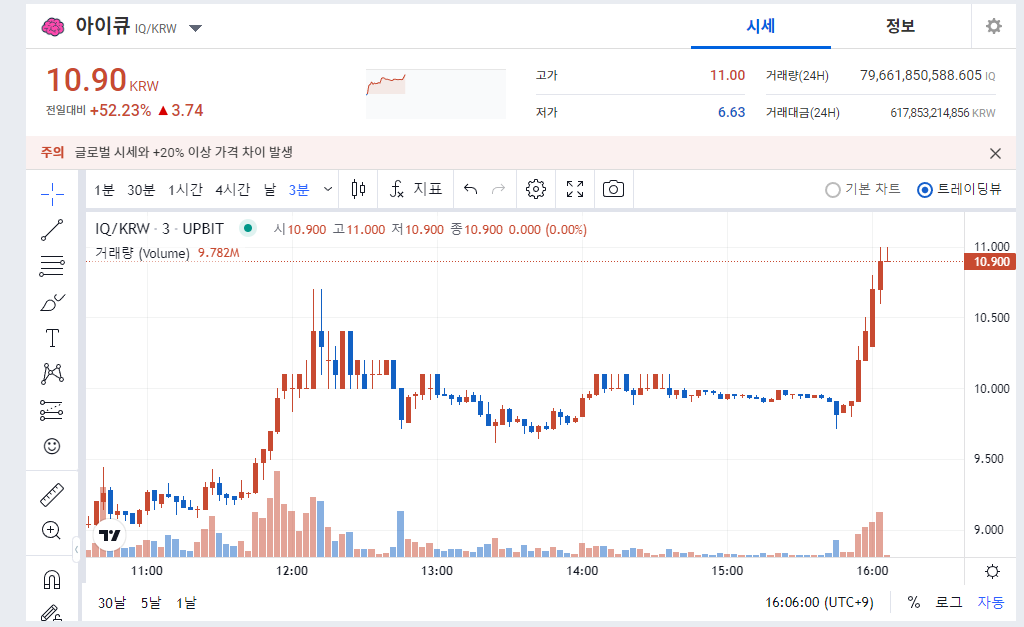Viewport: 1024px width, 627px height.
Task: Activate the zoom in tool
Action: 52,530
